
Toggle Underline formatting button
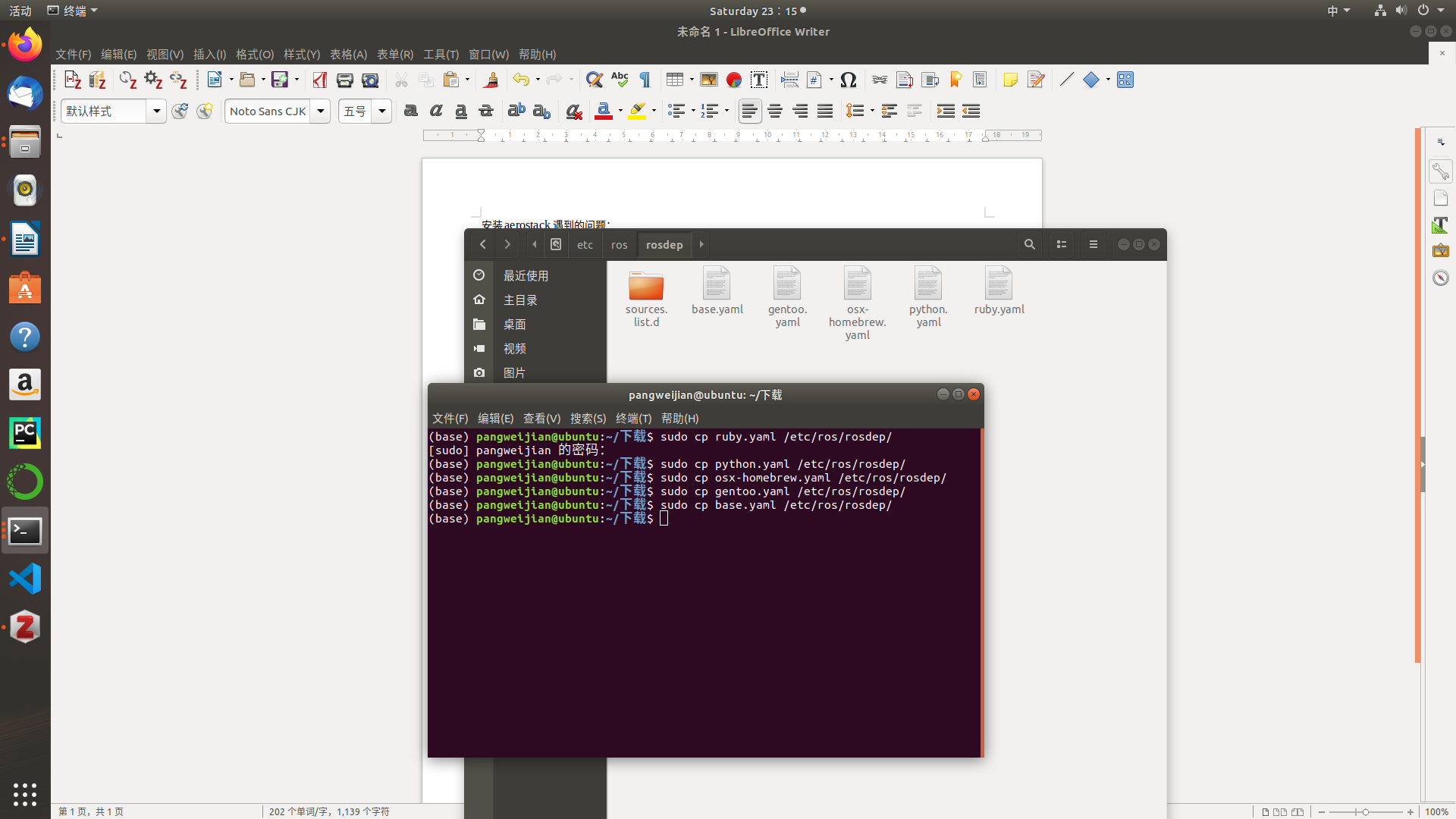coord(461,111)
